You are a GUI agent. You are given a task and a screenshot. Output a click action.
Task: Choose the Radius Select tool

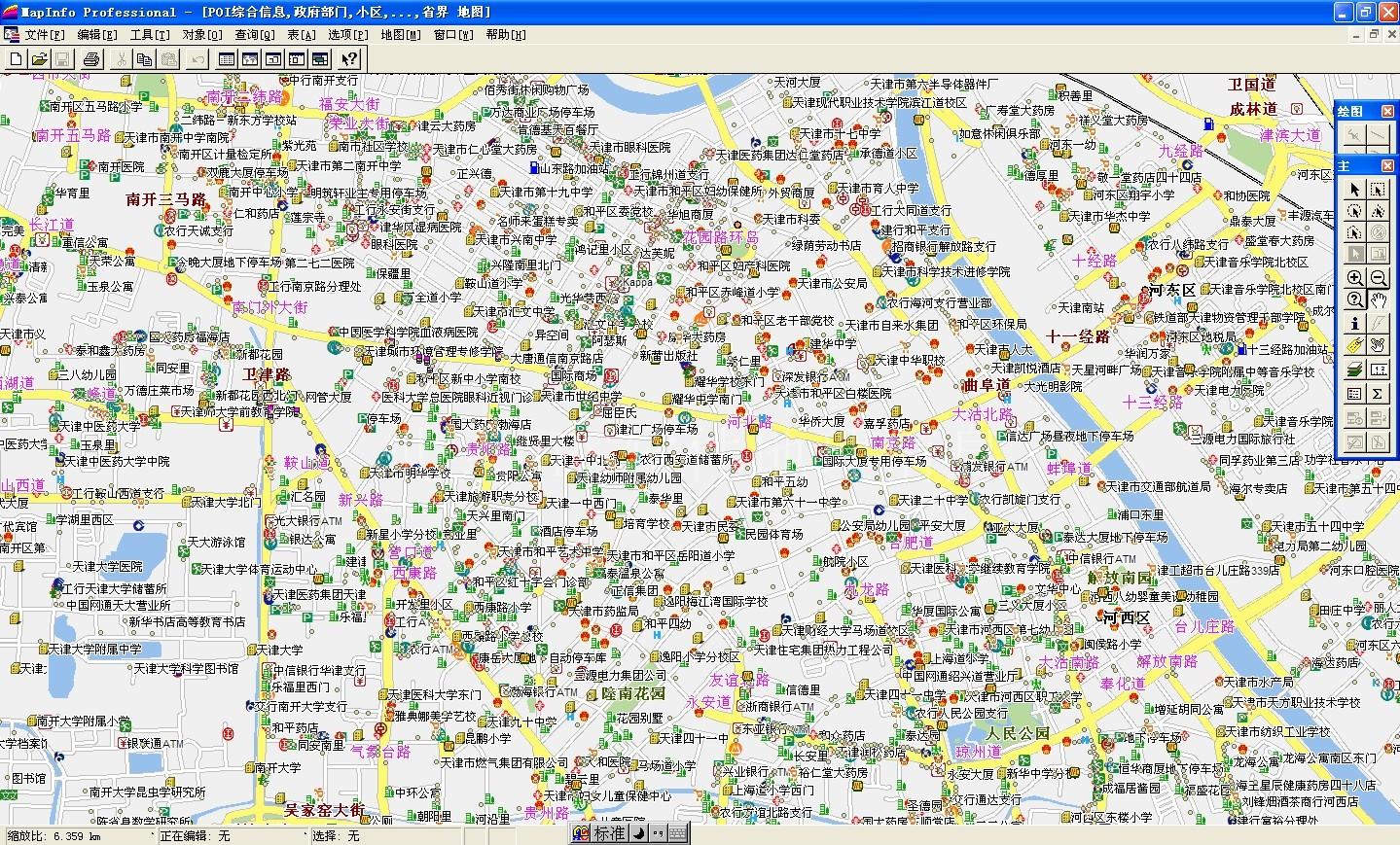tap(1354, 211)
